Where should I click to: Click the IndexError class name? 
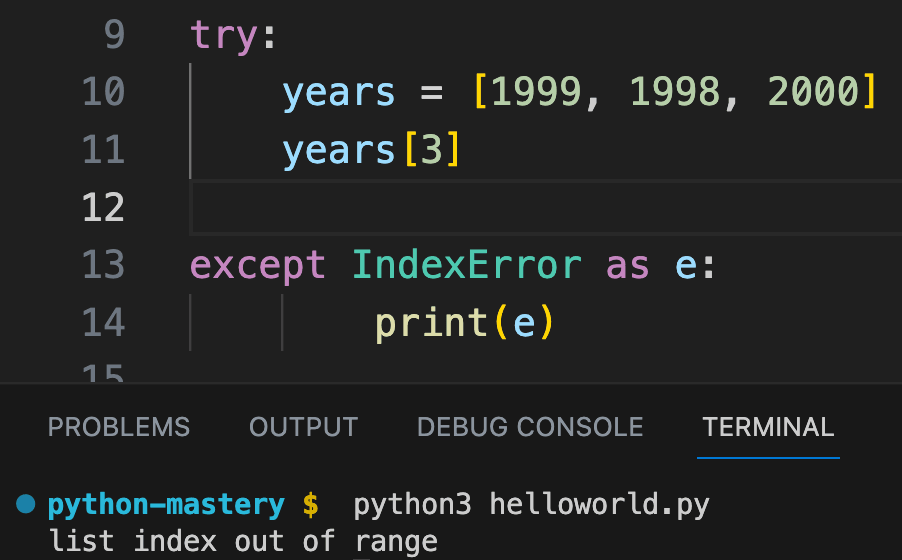pos(466,265)
